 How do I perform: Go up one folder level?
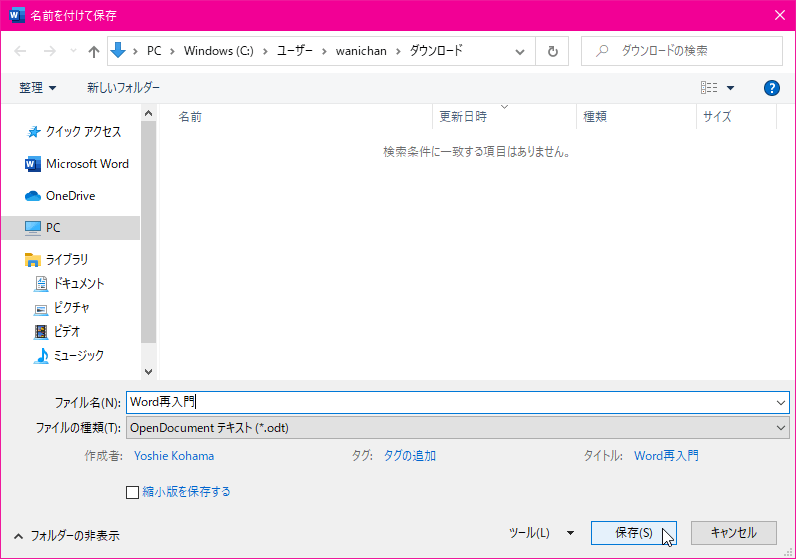pos(93,51)
